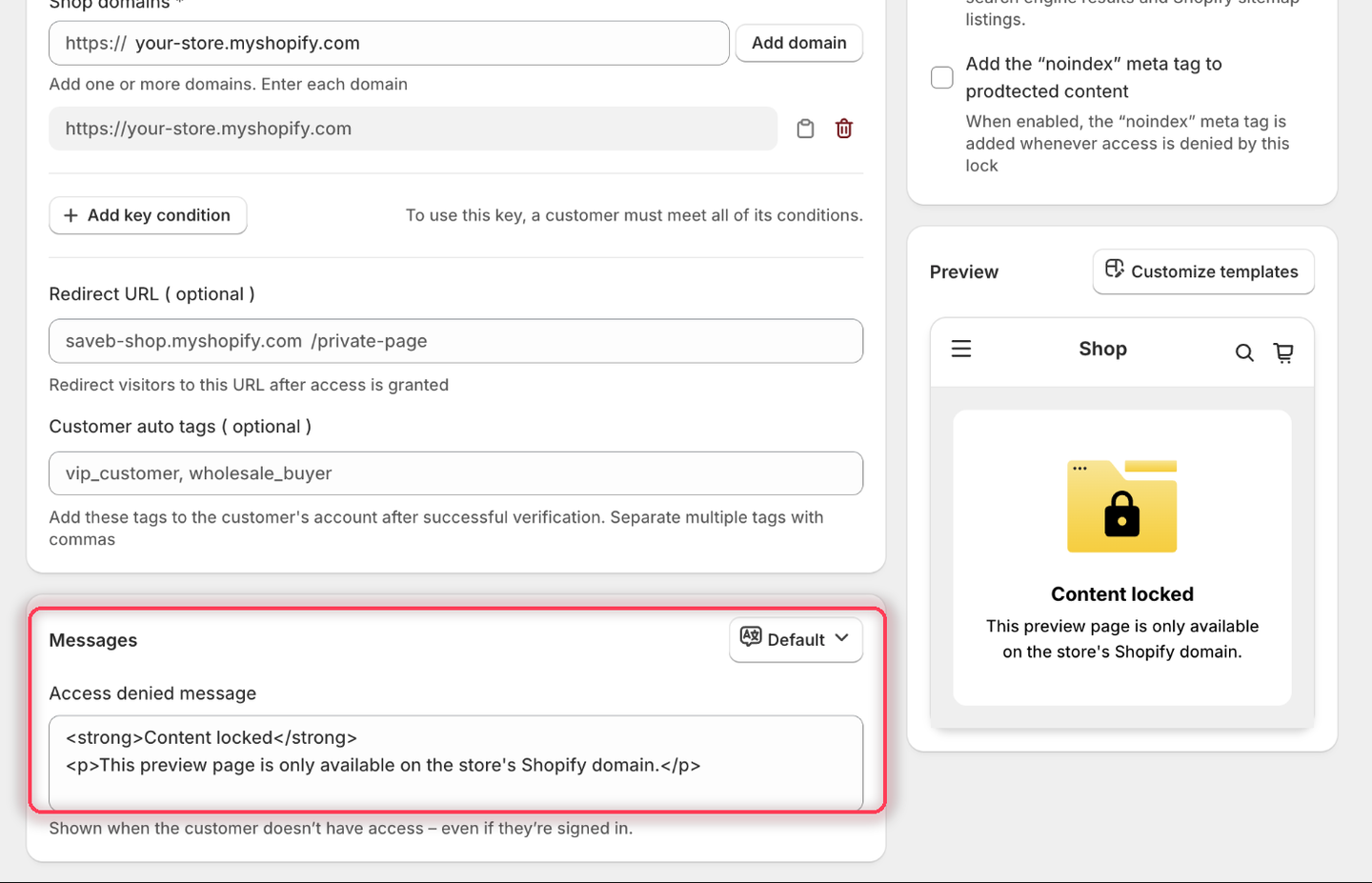
Task: Click the 'When enabled, the noindex' description text
Action: (x=1127, y=143)
